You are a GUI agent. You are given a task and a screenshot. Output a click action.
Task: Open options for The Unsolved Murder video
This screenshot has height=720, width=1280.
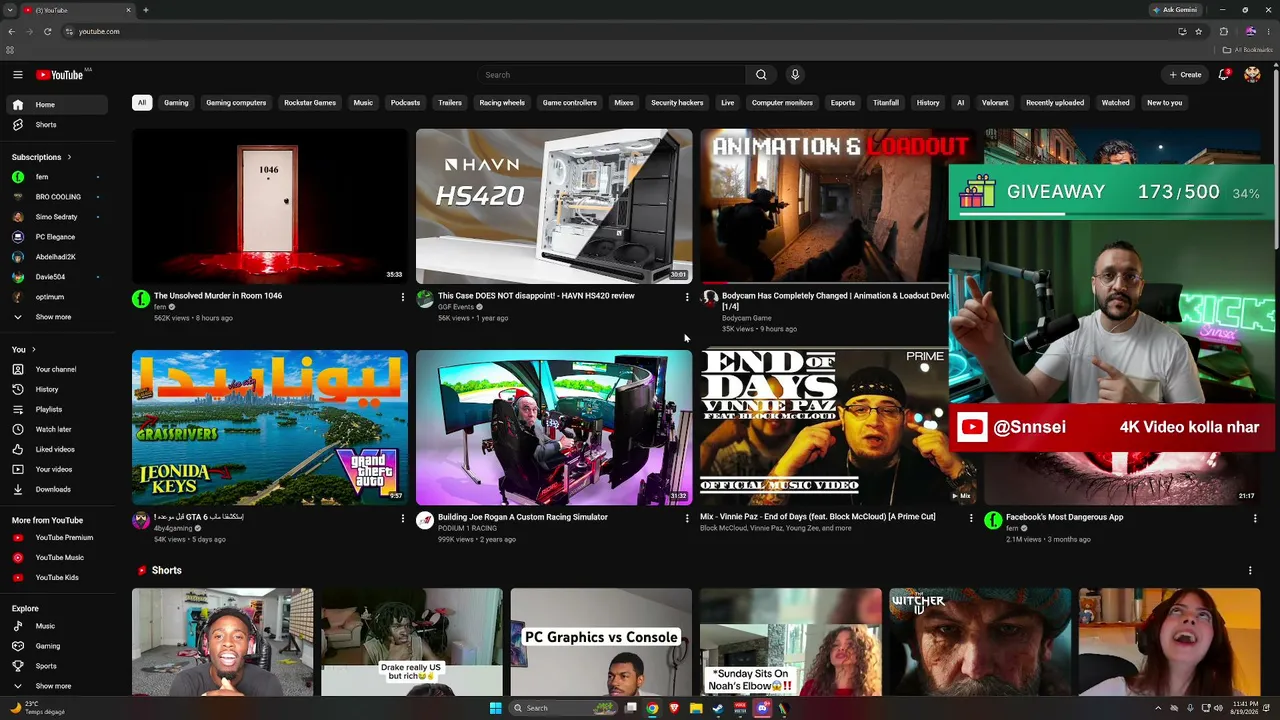pos(403,297)
